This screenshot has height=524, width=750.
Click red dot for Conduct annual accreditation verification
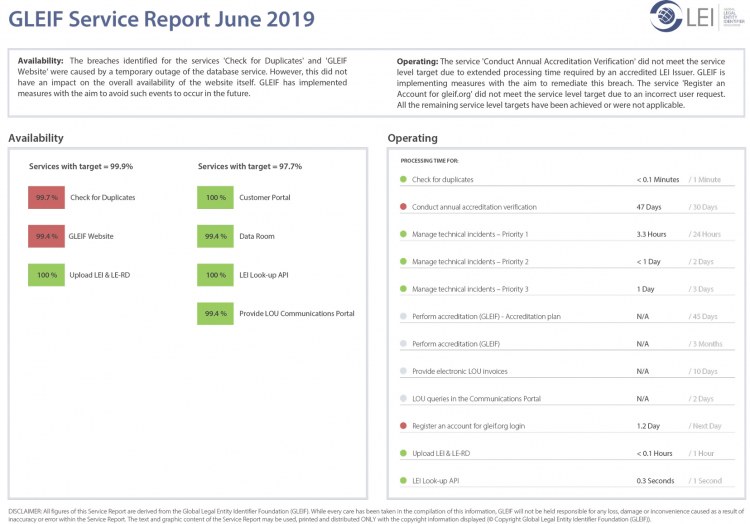403,207
